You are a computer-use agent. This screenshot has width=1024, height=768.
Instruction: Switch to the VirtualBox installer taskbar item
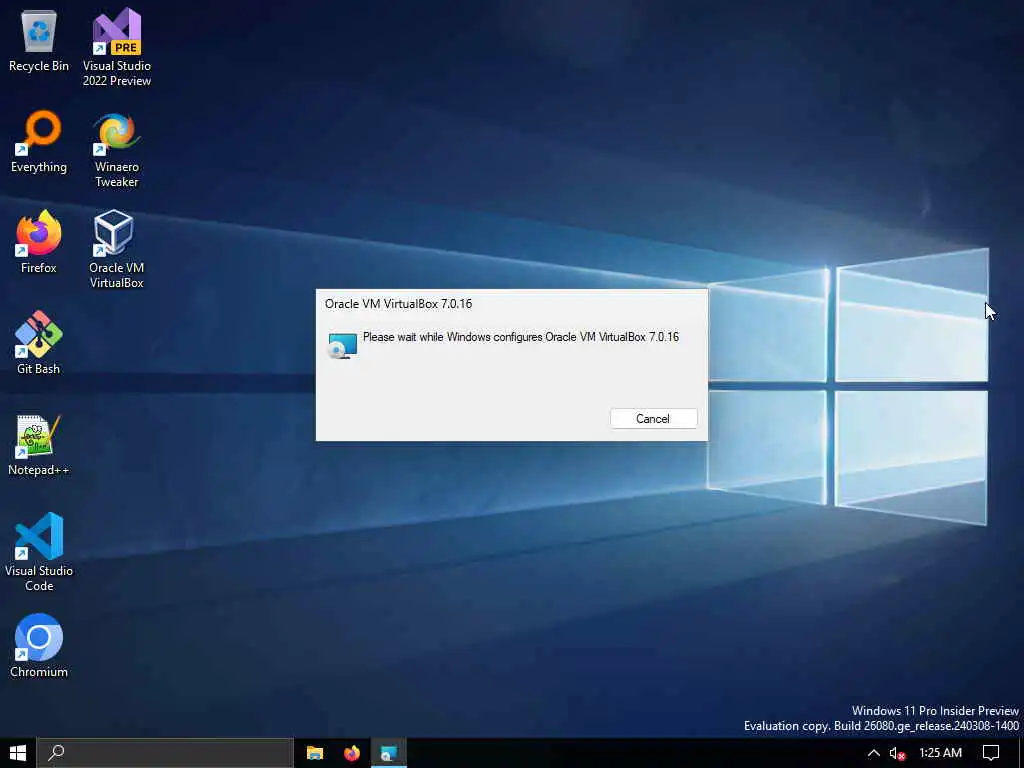[389, 753]
